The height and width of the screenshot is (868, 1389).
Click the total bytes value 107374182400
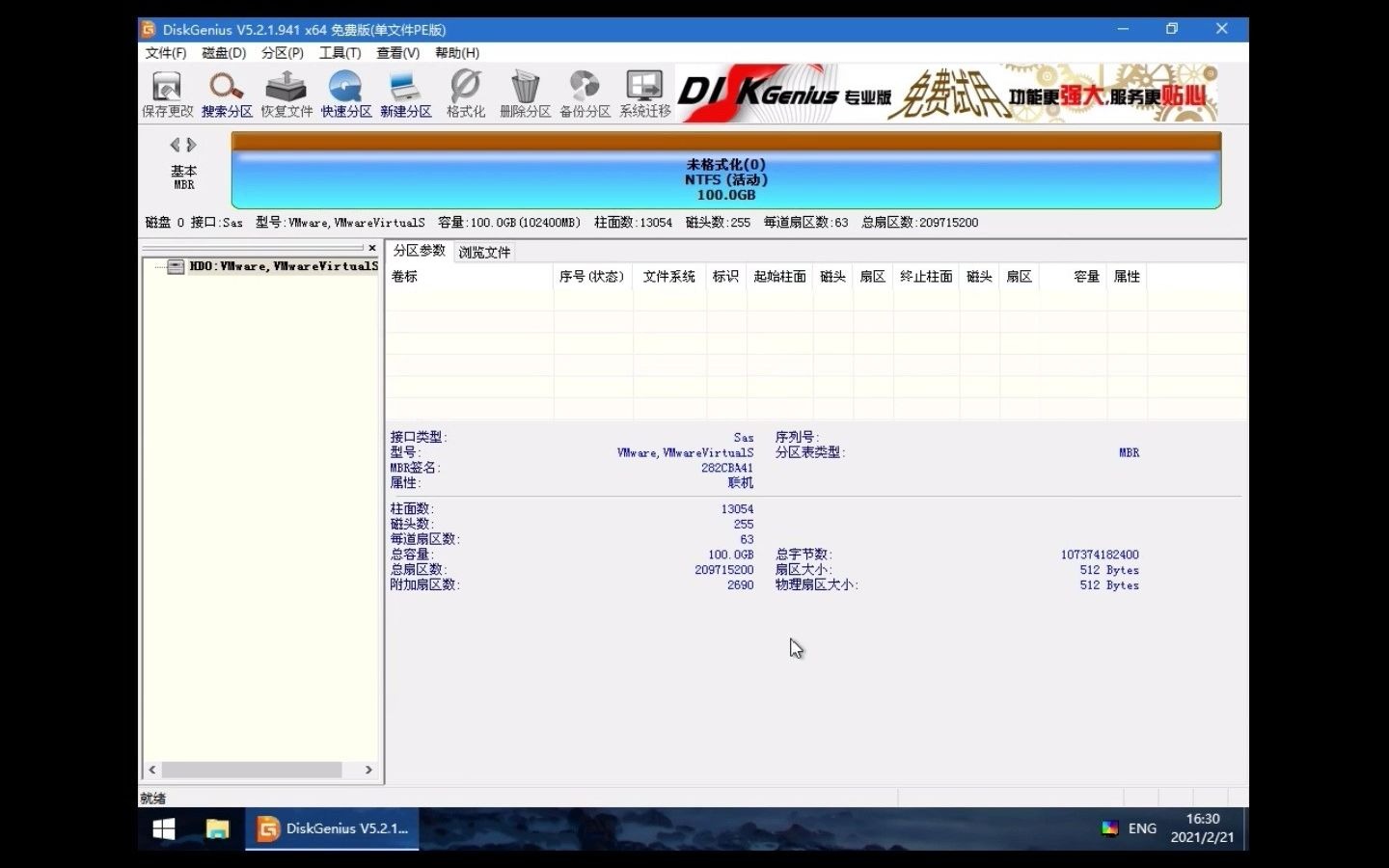tap(1100, 555)
